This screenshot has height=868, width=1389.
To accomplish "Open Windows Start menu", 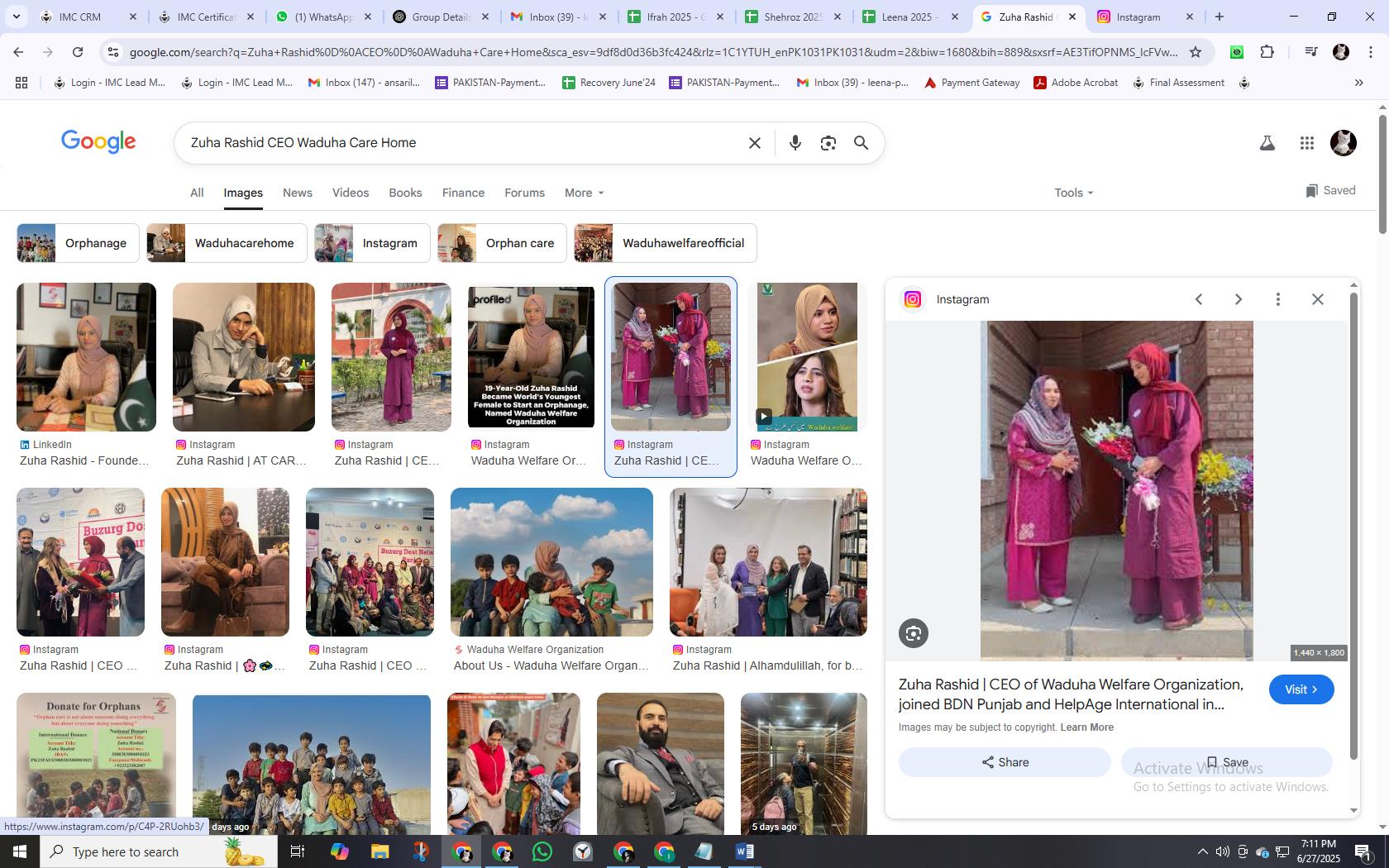I will (x=19, y=851).
